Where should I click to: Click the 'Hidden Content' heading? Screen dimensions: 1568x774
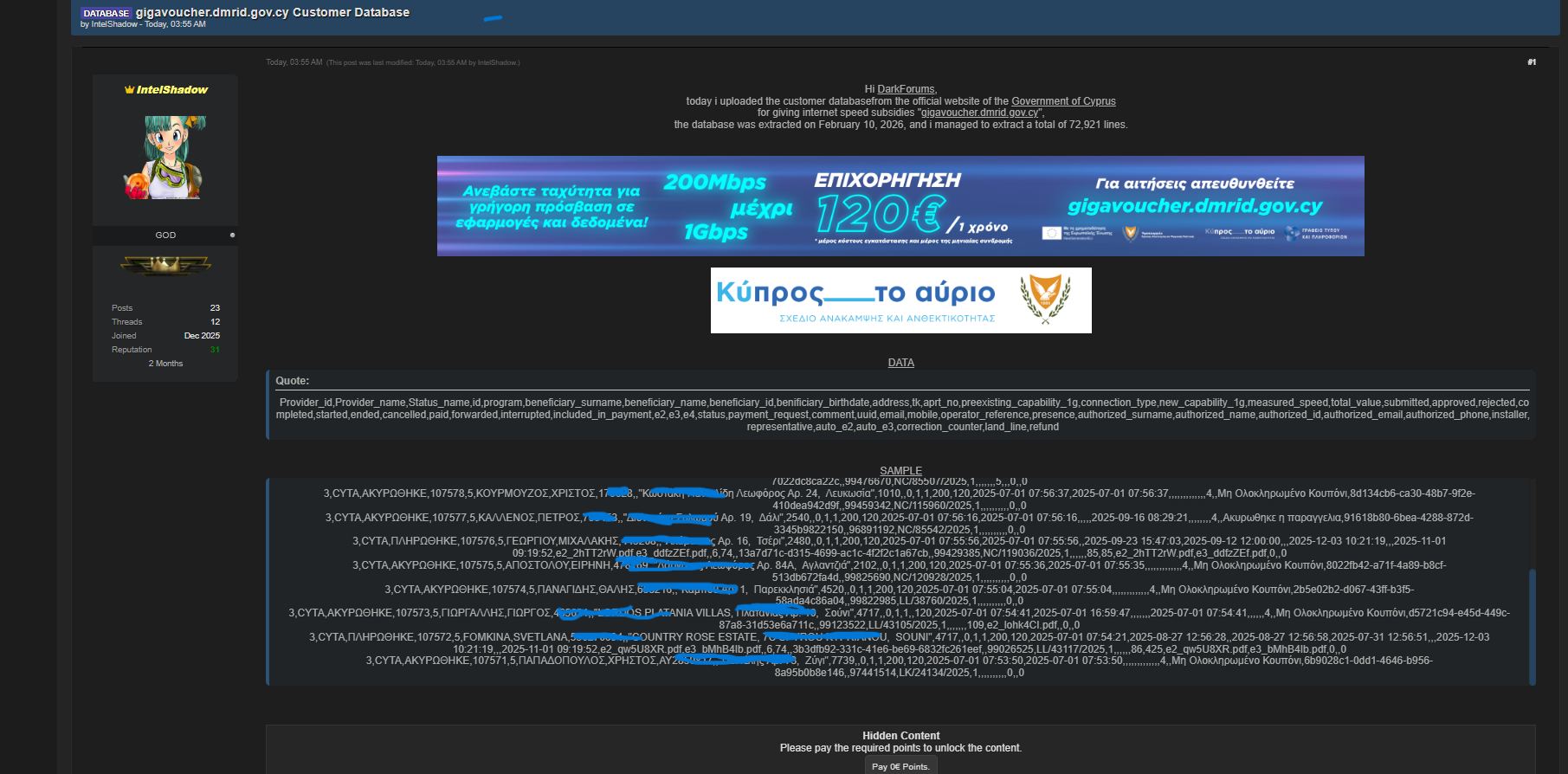pos(900,736)
